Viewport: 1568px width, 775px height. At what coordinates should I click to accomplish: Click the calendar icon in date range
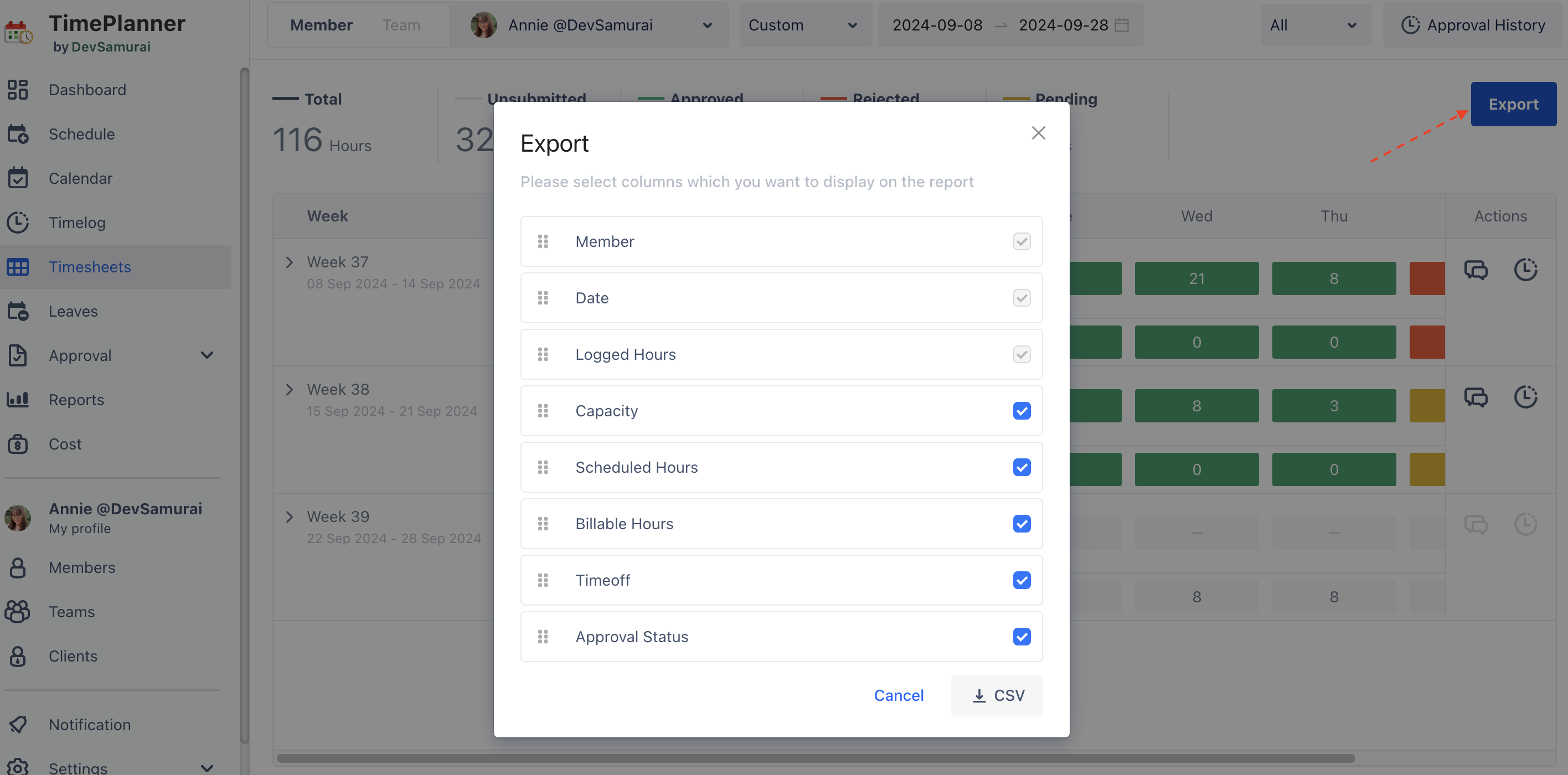click(1121, 25)
